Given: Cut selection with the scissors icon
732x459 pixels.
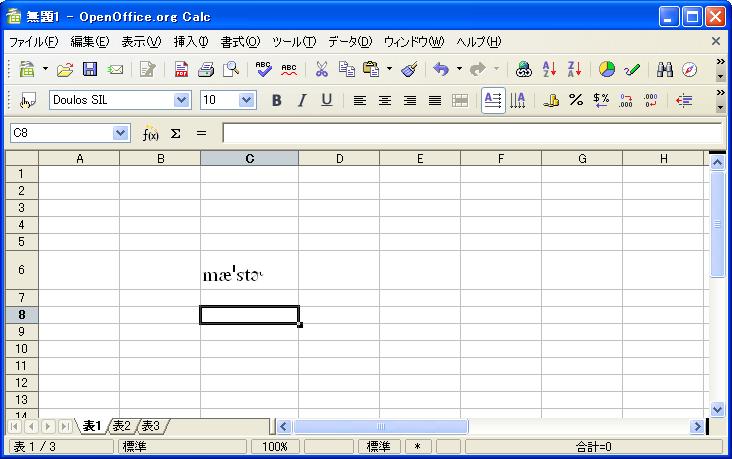Looking at the screenshot, I should point(321,70).
